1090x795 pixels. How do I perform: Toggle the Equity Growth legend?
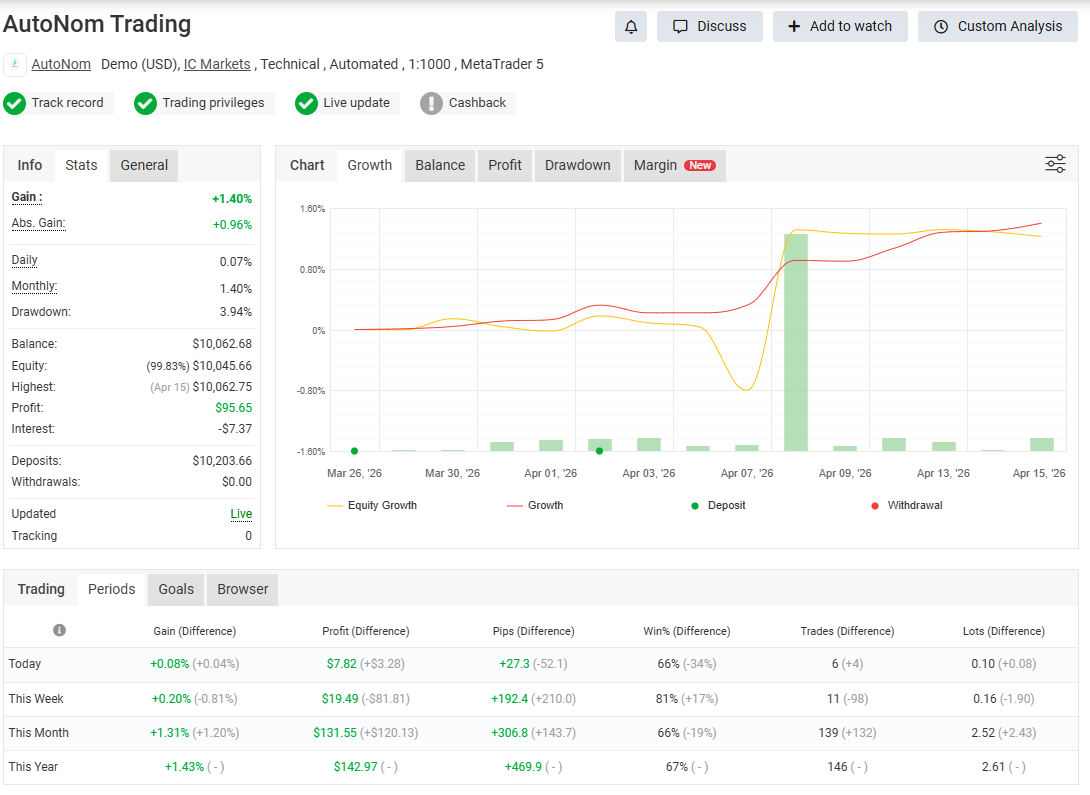(x=379, y=505)
